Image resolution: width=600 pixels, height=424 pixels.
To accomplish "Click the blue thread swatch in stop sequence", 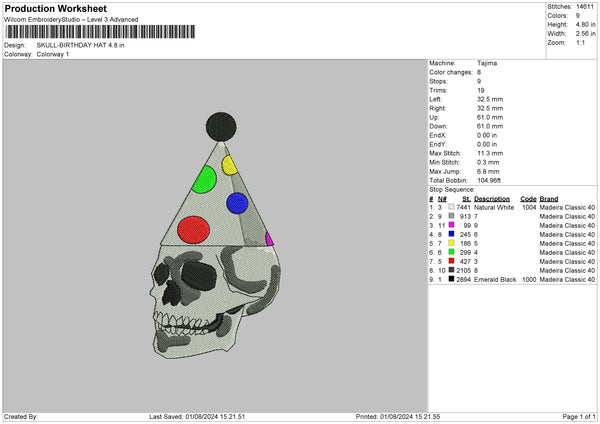I will pyautogui.click(x=454, y=235).
